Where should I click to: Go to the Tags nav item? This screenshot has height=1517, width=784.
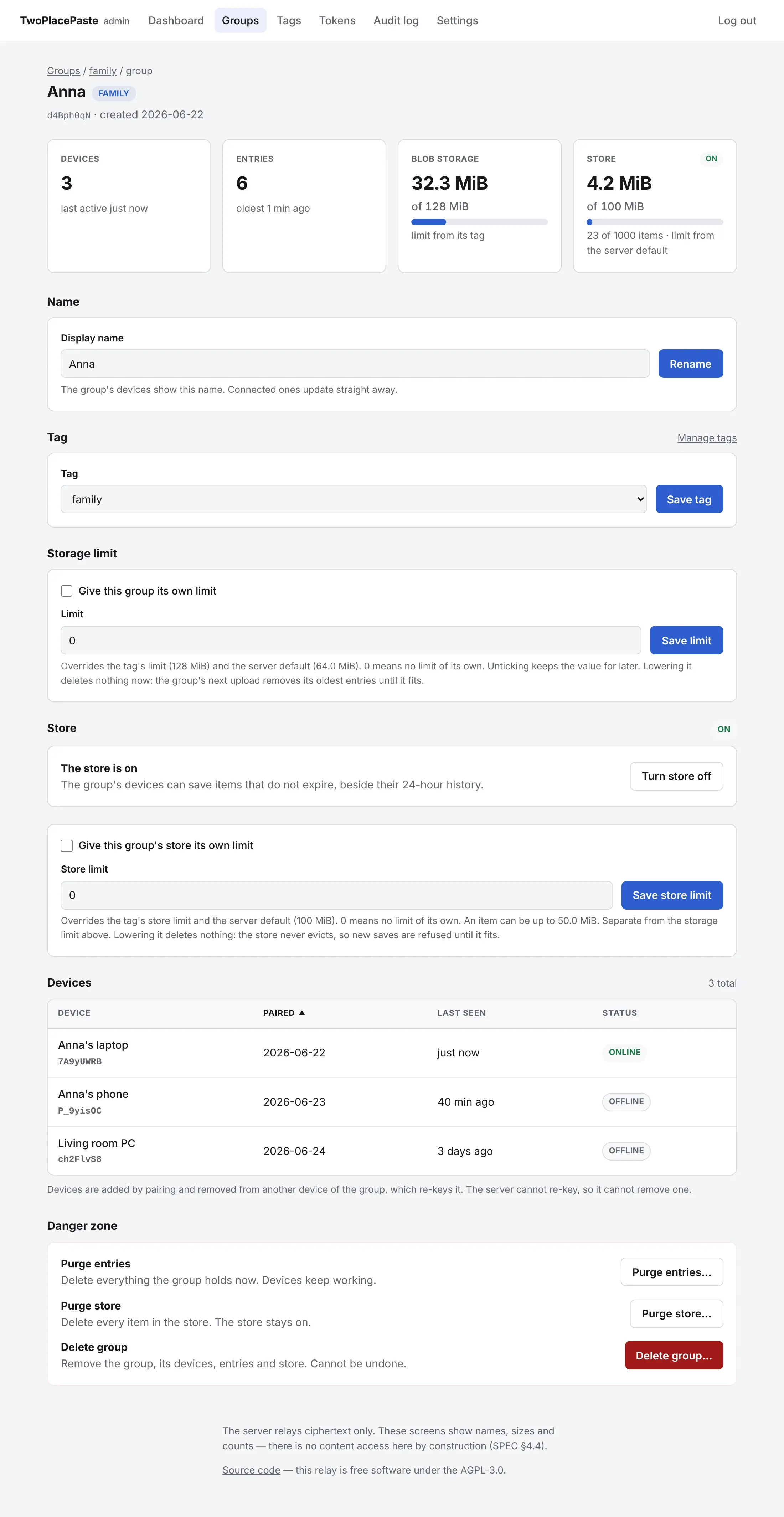point(289,21)
